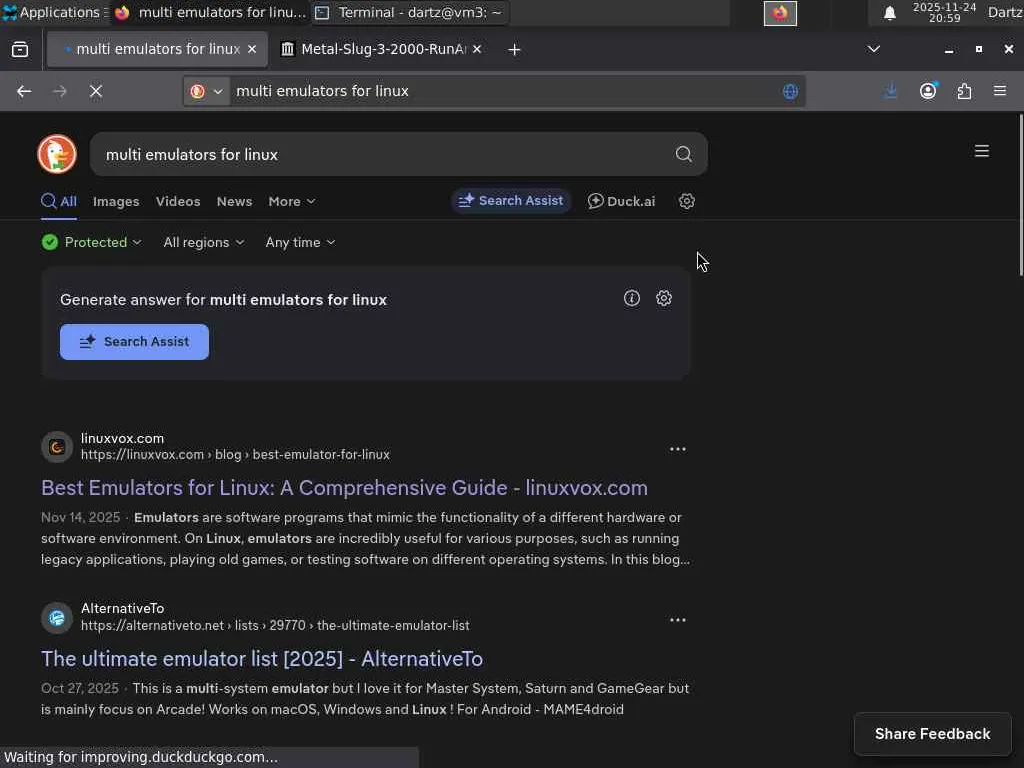Click 'Nov 14, 2025' date in linuxvox result
Screen dimensions: 1024x768
click(80, 517)
